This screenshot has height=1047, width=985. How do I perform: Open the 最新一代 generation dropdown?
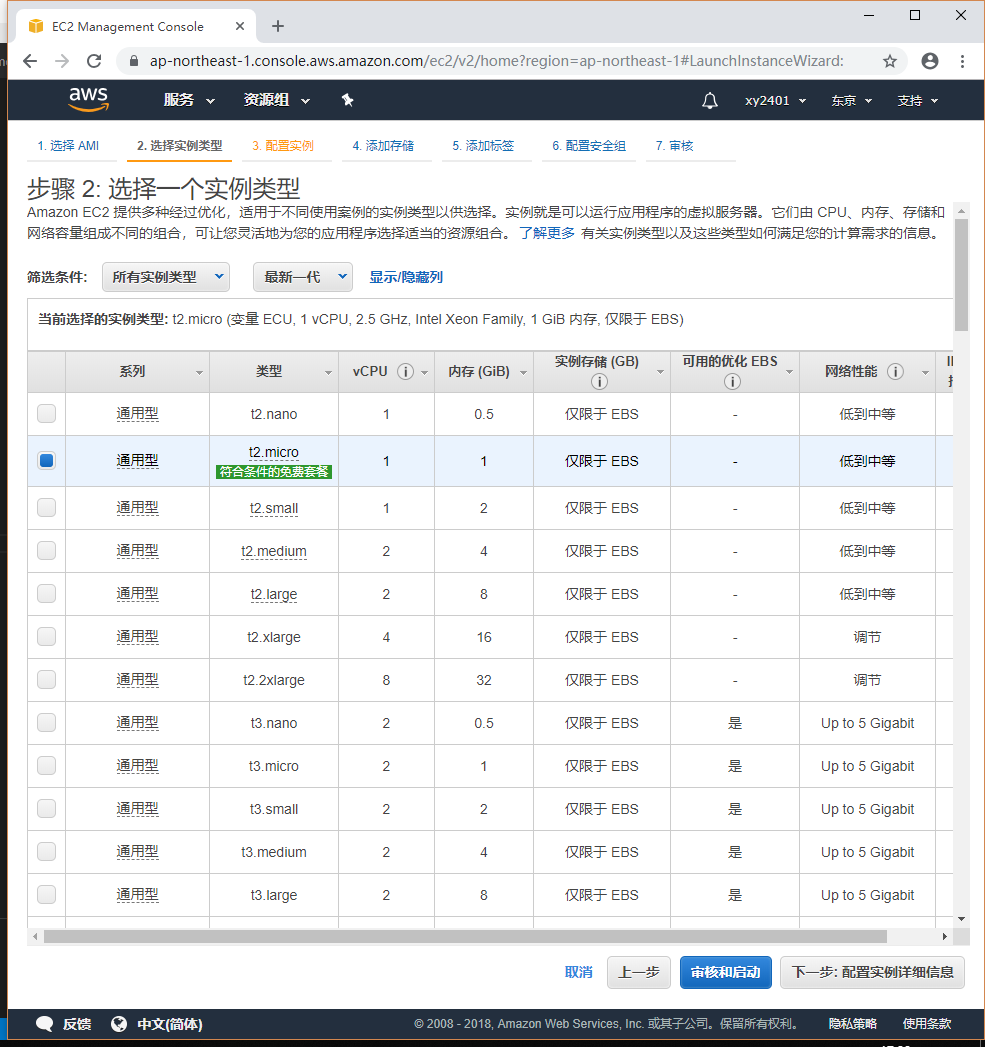[x=303, y=276]
